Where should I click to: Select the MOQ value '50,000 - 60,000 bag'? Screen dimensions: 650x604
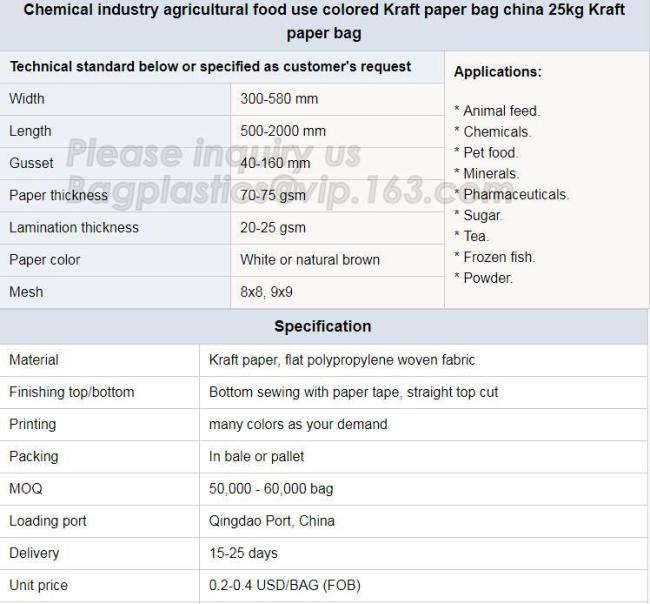click(271, 489)
